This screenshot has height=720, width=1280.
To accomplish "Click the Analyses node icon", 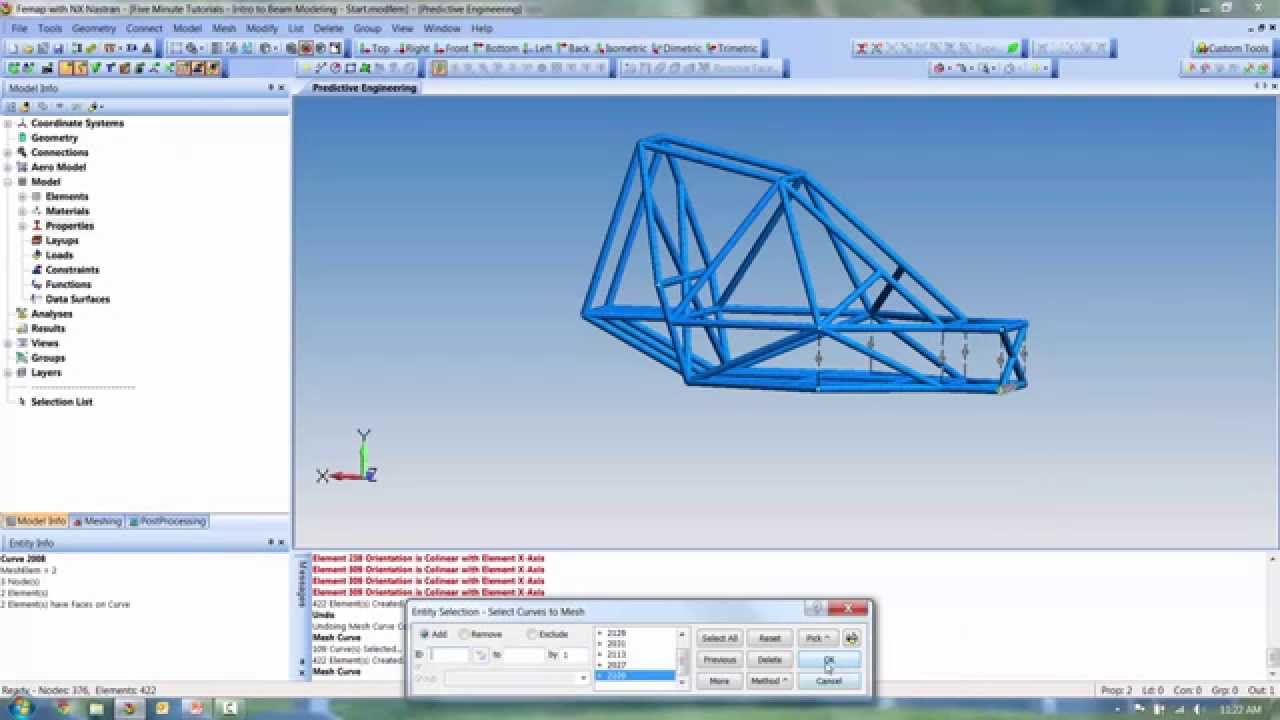I will 22,314.
